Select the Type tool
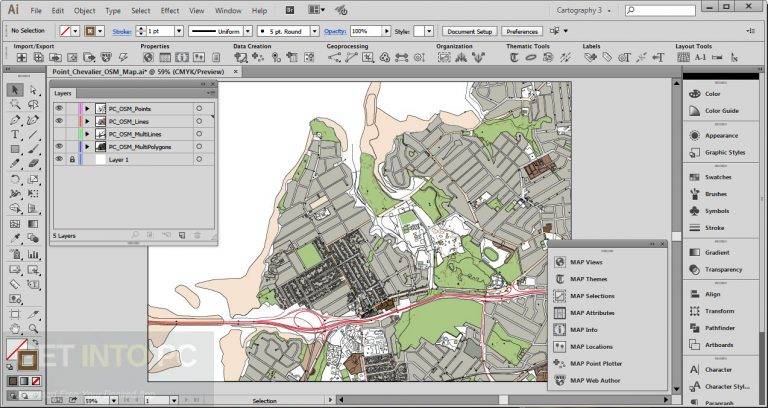Image resolution: width=768 pixels, height=408 pixels. (x=15, y=134)
